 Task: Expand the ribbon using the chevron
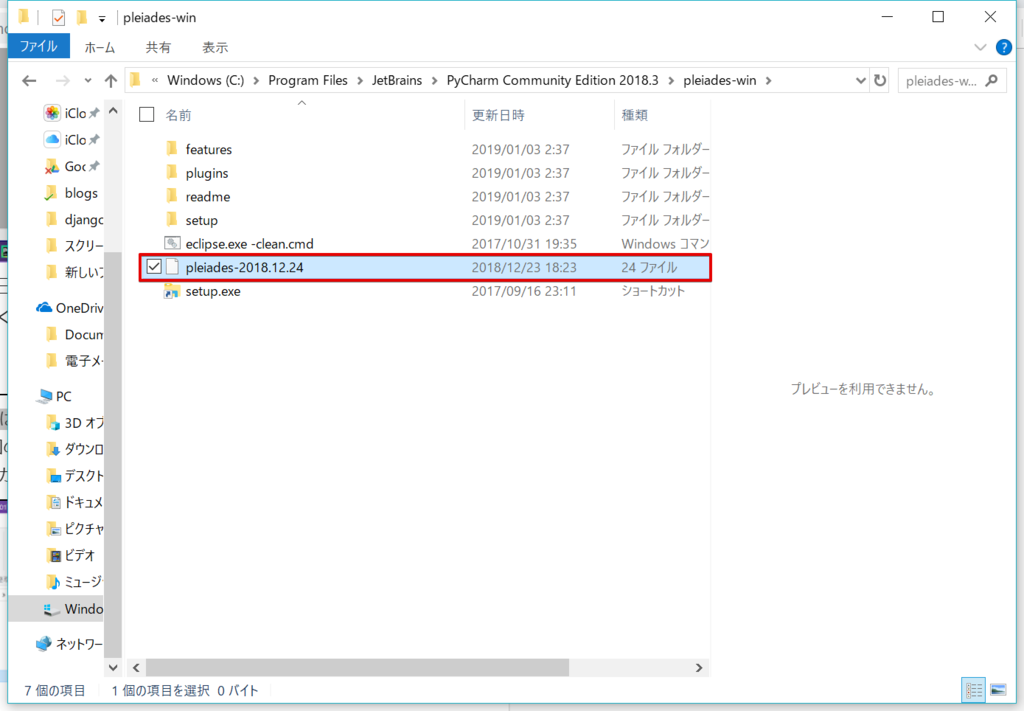pos(980,47)
